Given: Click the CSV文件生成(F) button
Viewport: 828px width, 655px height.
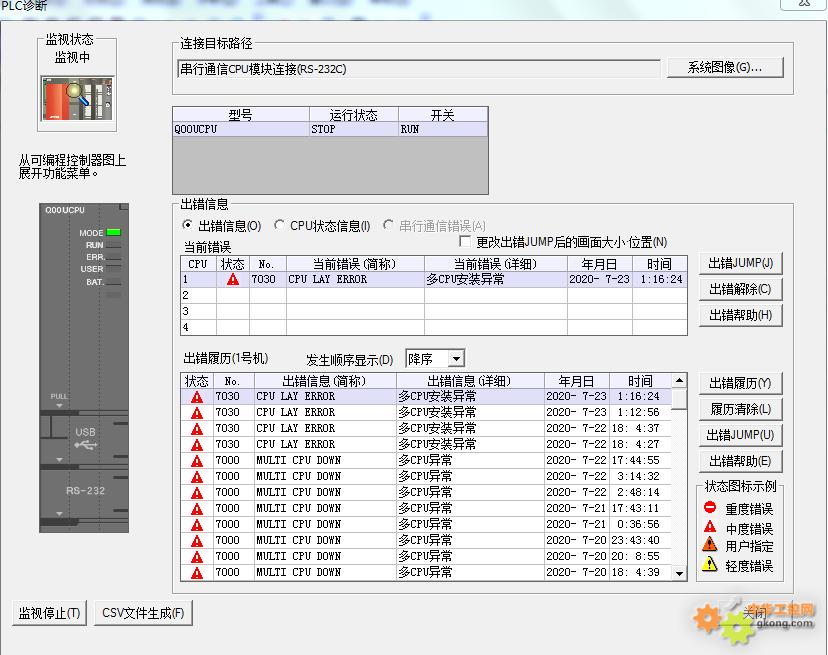Looking at the screenshot, I should point(143,613).
